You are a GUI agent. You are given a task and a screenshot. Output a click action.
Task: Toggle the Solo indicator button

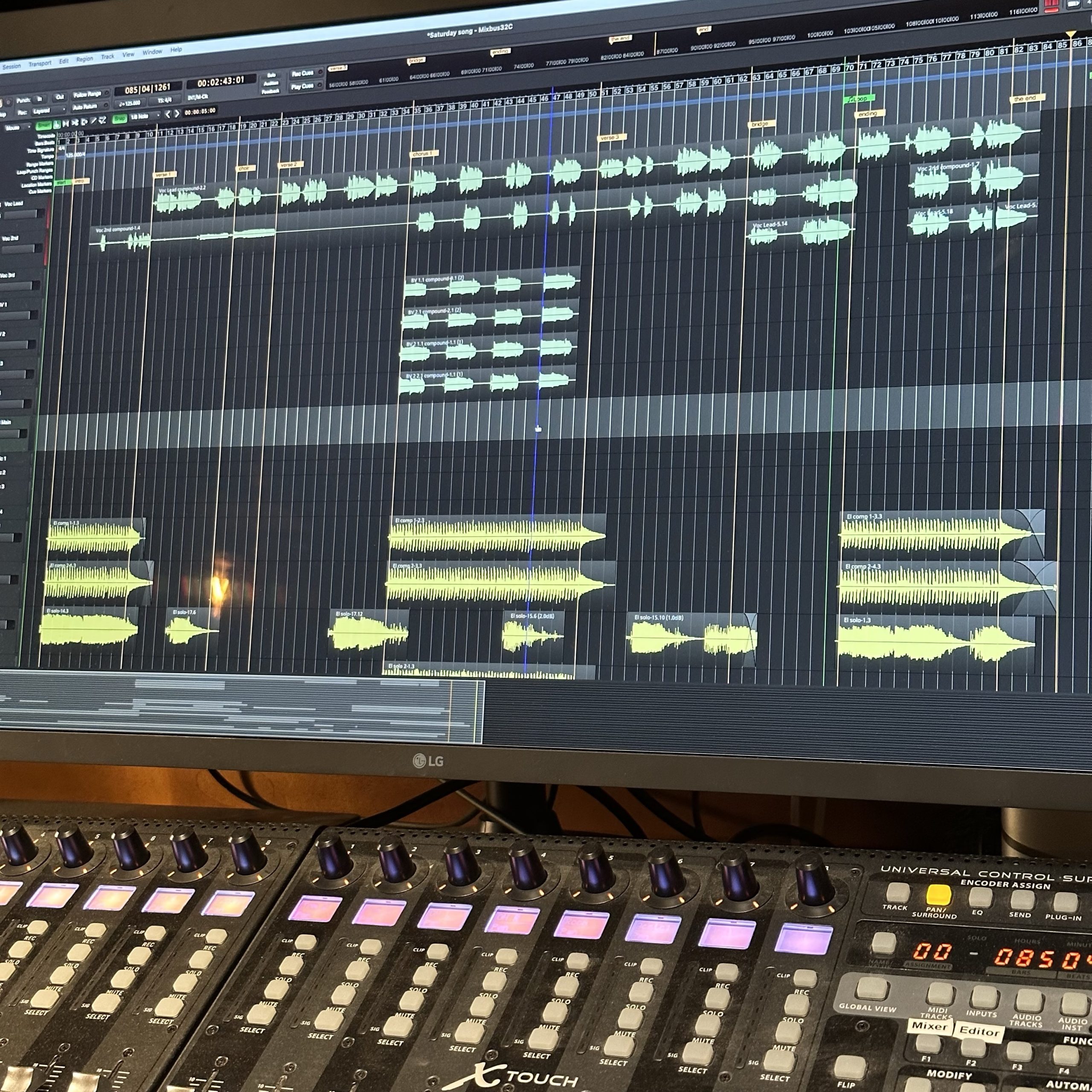(x=271, y=75)
